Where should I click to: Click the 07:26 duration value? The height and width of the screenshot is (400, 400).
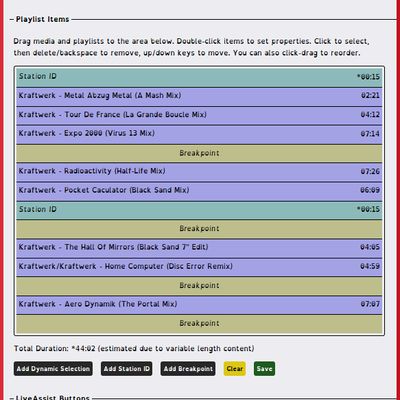tap(370, 171)
